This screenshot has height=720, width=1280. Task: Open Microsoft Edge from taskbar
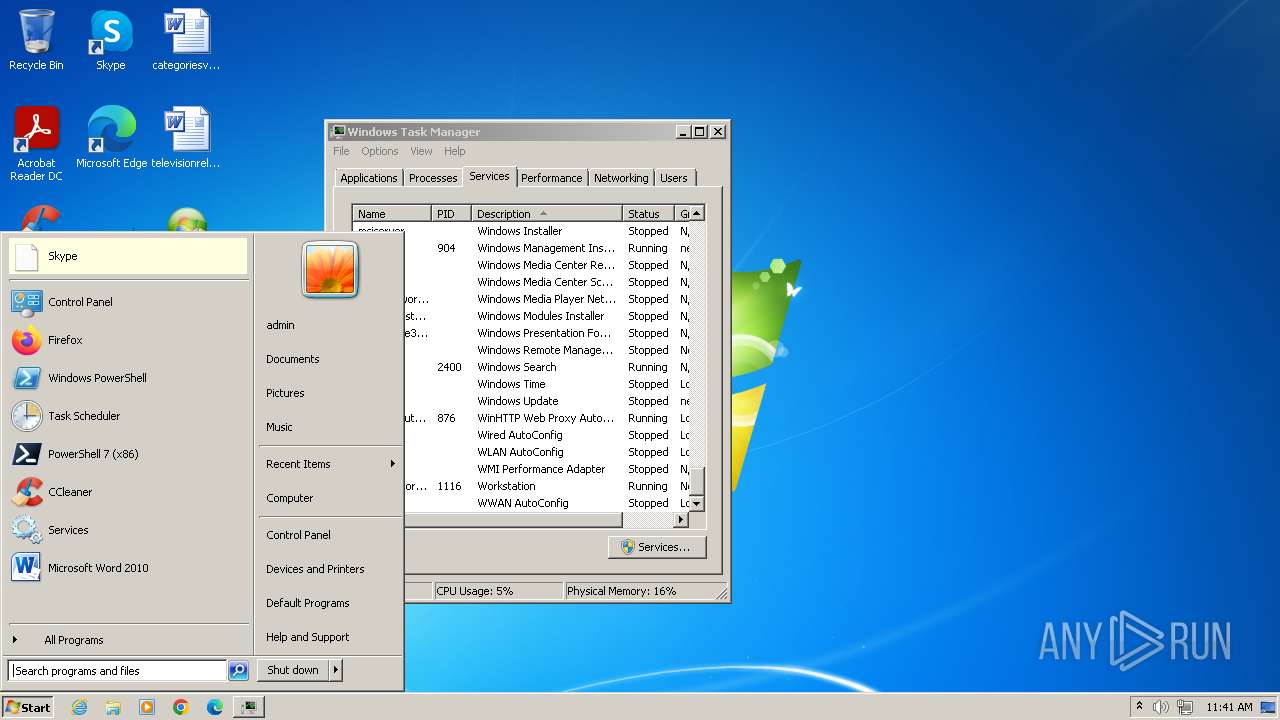(215, 707)
